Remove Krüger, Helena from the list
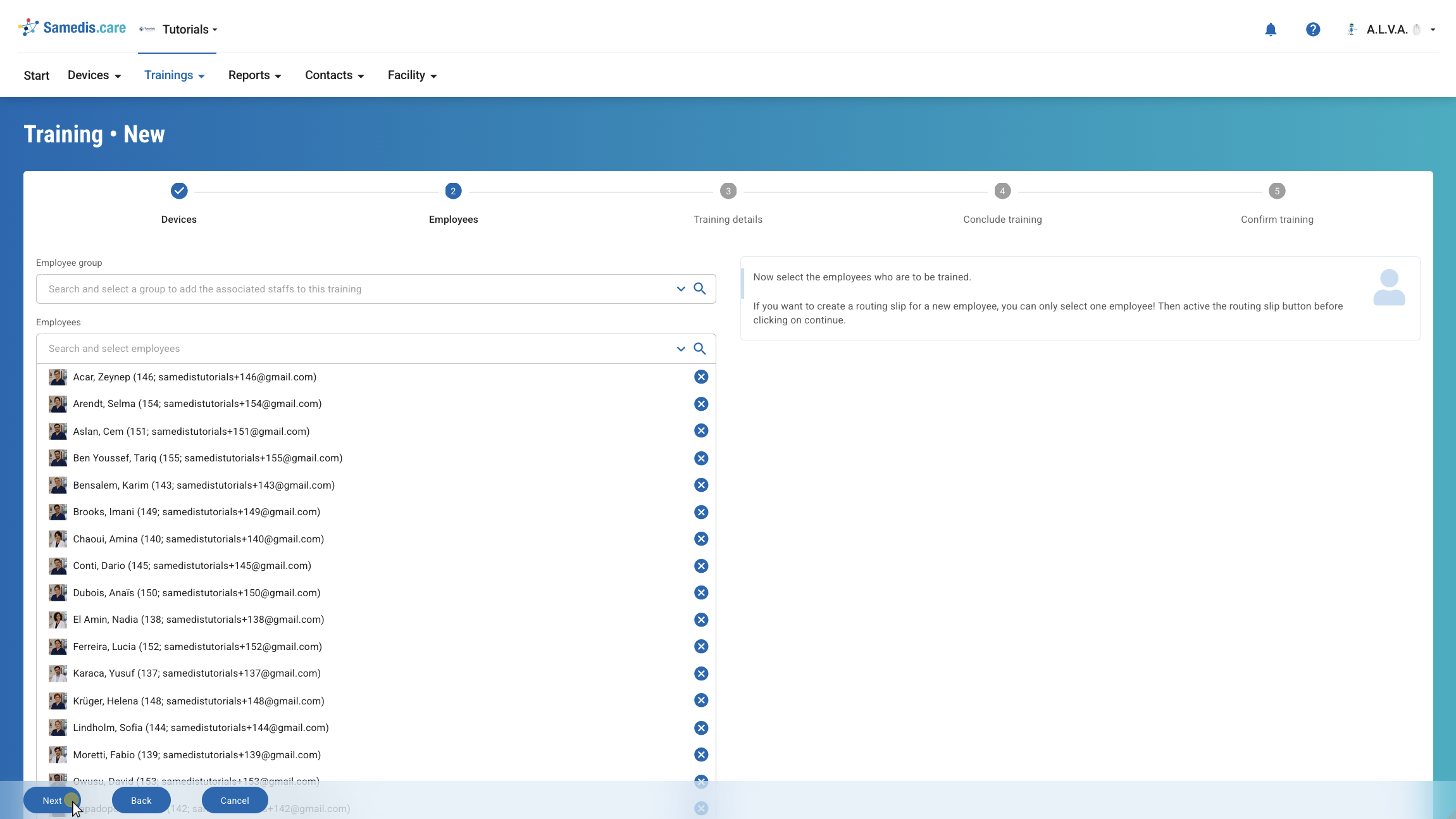 pyautogui.click(x=701, y=701)
